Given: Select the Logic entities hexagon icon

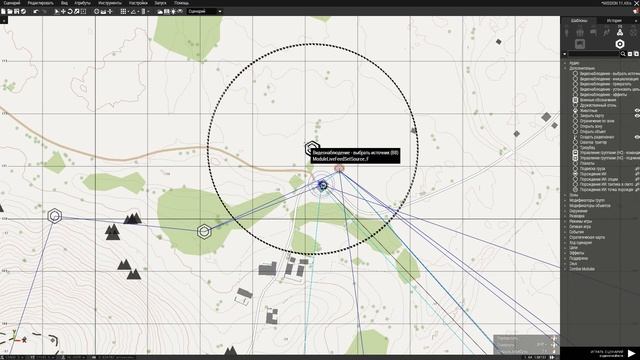Looking at the screenshot, I should pyautogui.click(x=620, y=44).
